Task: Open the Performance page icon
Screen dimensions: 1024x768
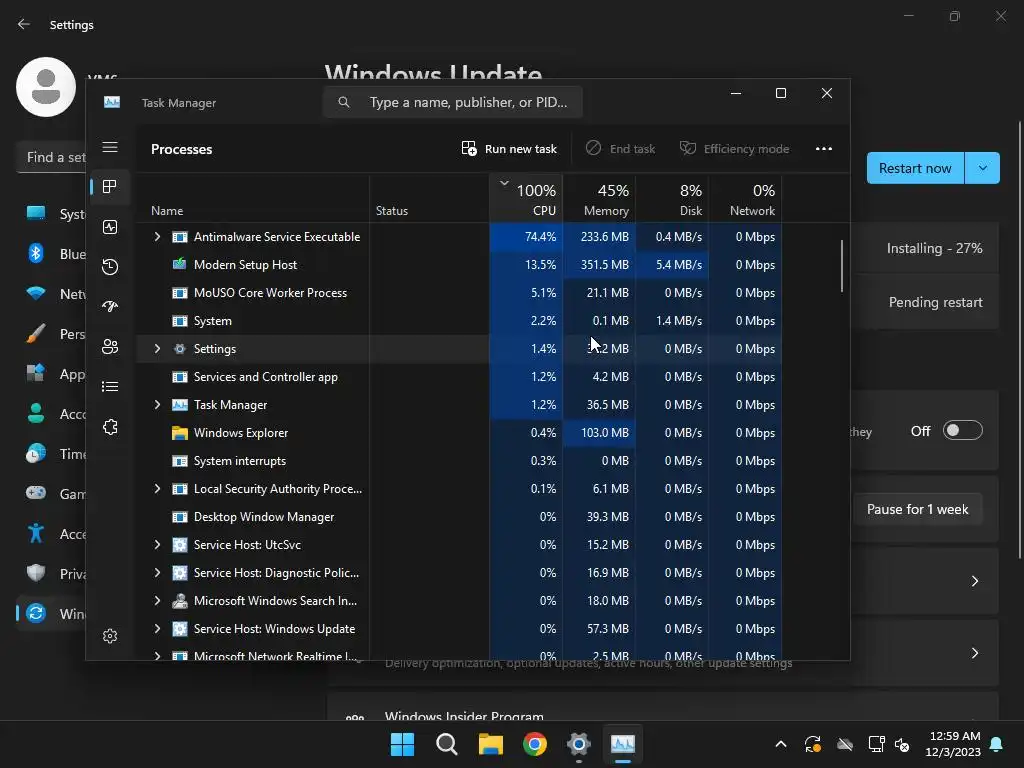Action: (110, 227)
